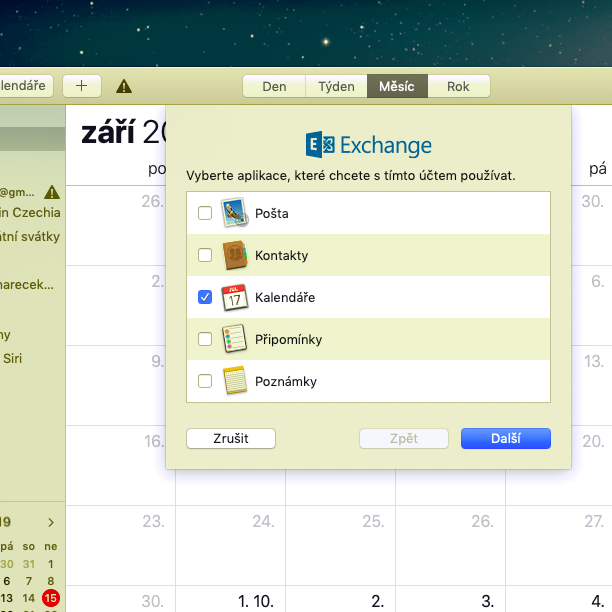Click the Zpět button

(404, 438)
